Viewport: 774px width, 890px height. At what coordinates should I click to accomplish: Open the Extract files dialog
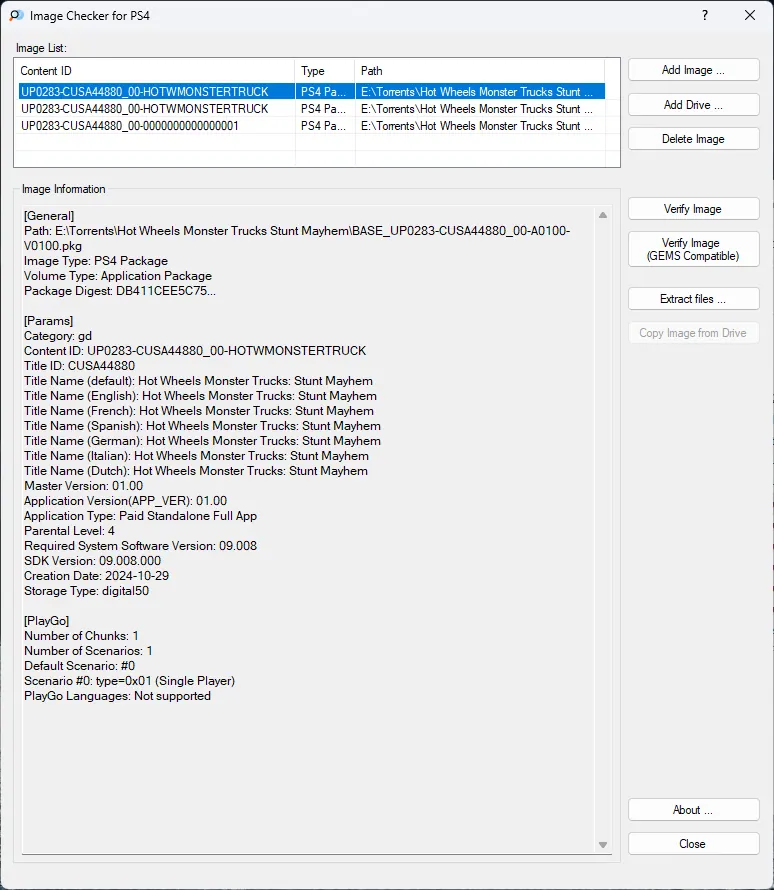(693, 299)
